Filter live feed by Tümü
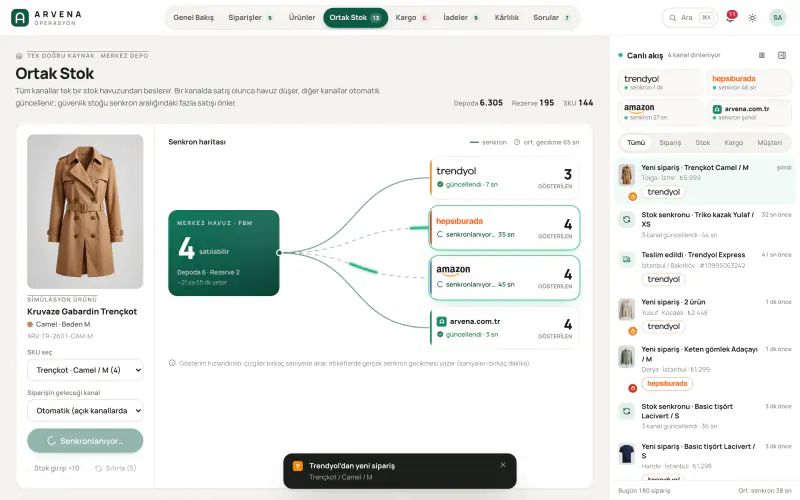The width and height of the screenshot is (800, 500). tap(636, 143)
